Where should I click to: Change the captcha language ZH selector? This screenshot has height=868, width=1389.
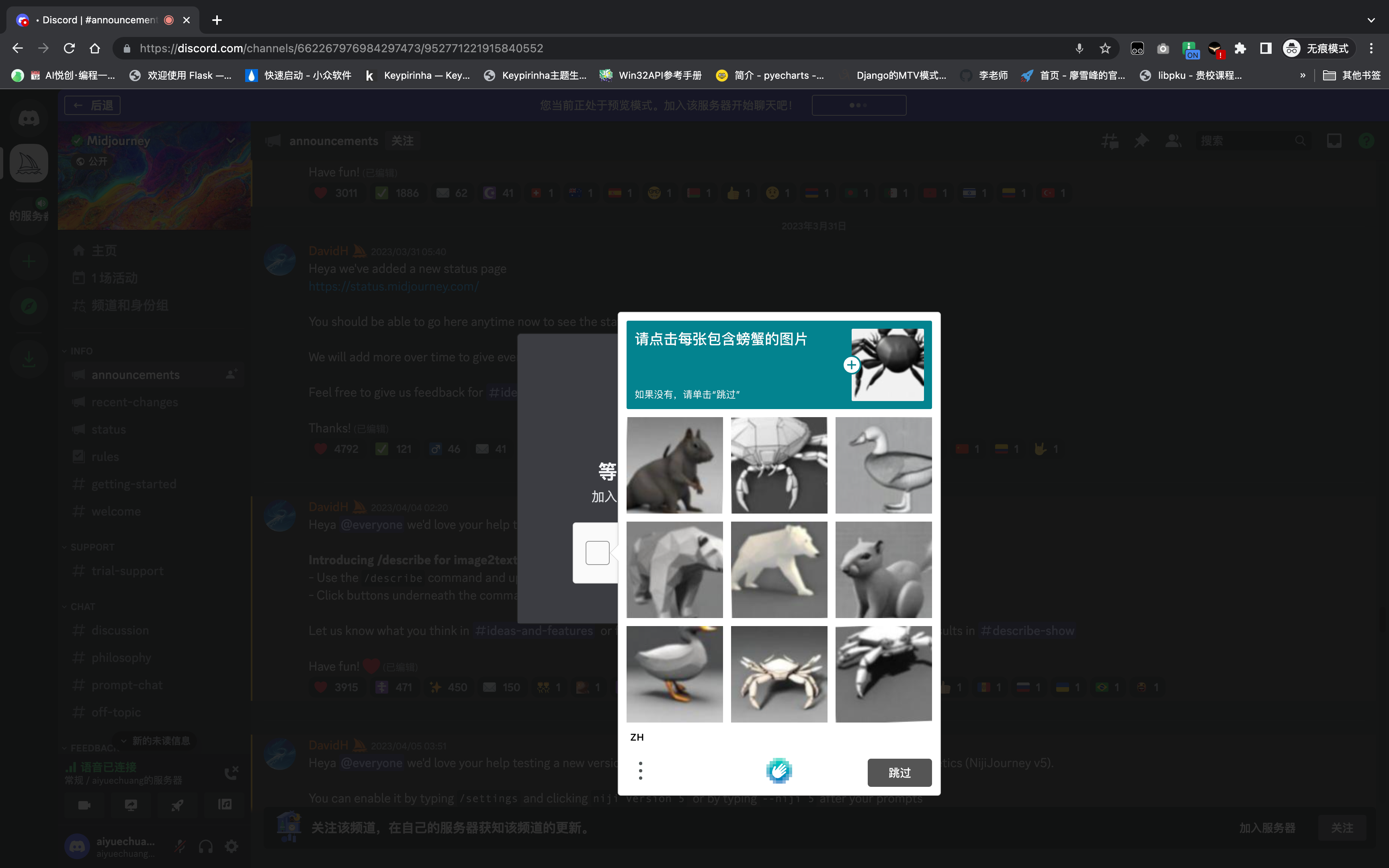coord(637,737)
